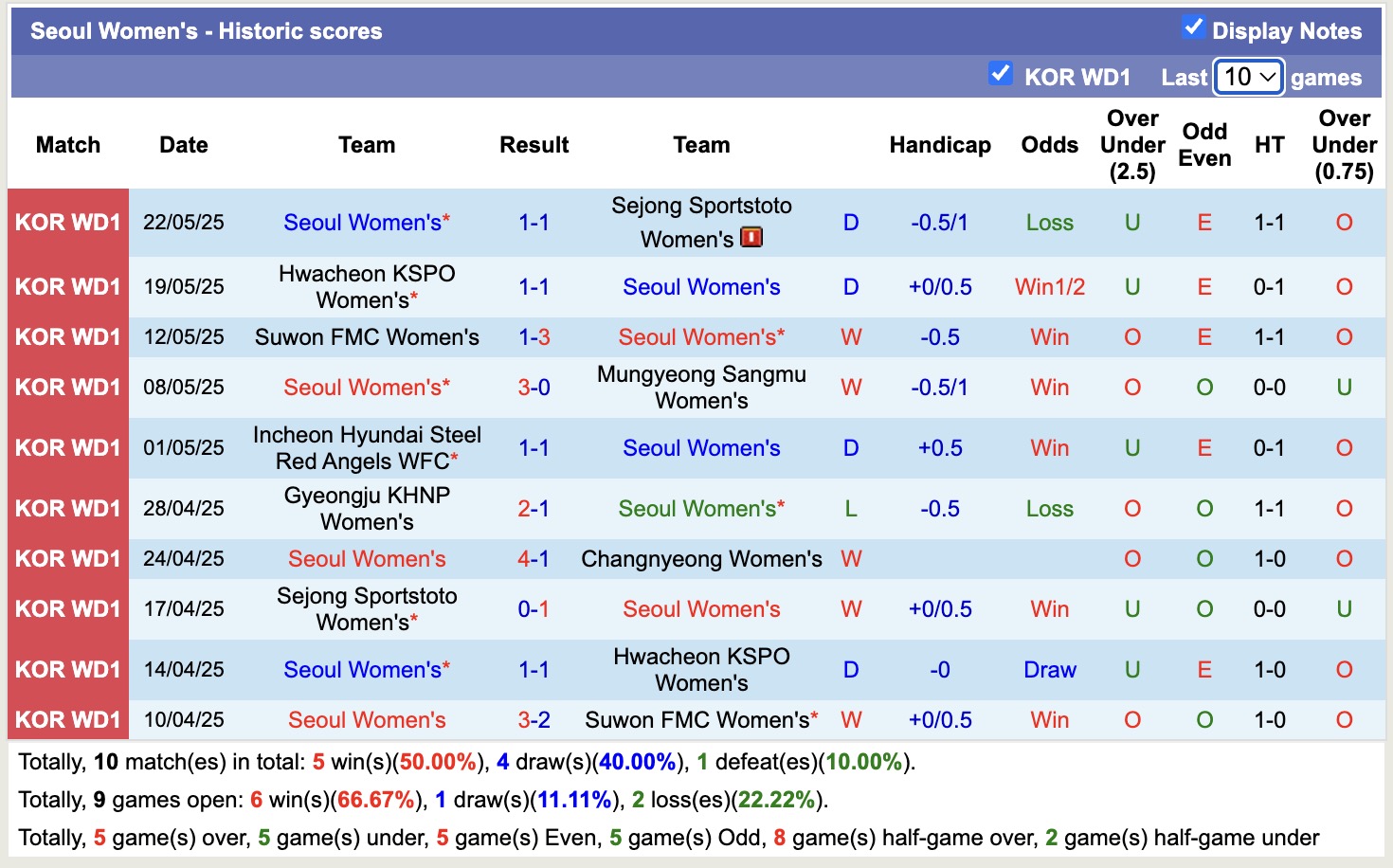The height and width of the screenshot is (868, 1393).
Task: Click the Handicap column header
Action: (939, 145)
